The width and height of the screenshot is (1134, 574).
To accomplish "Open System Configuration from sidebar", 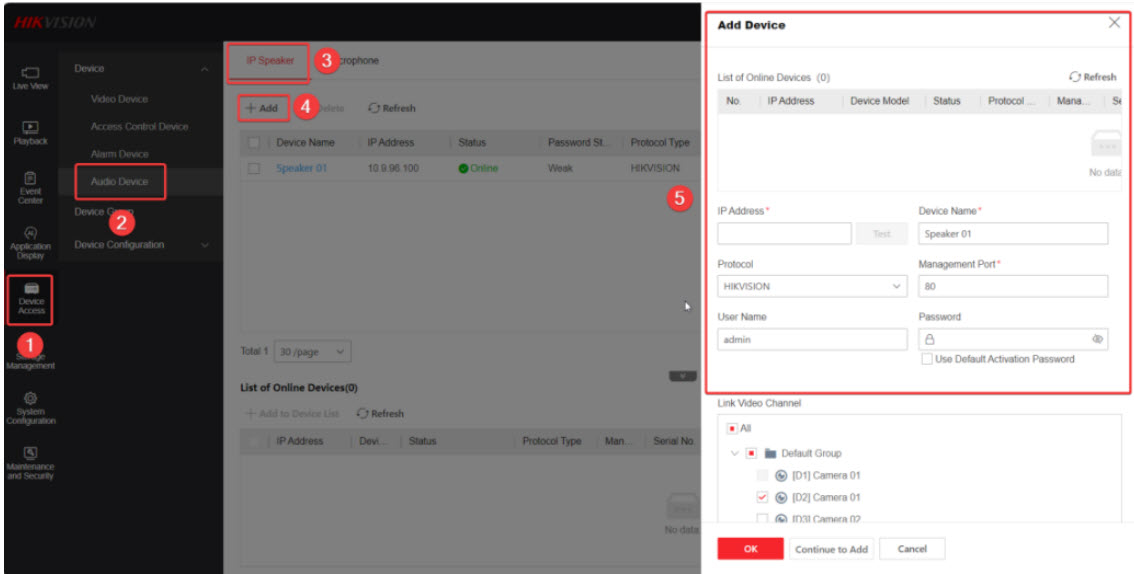I will pos(30,408).
